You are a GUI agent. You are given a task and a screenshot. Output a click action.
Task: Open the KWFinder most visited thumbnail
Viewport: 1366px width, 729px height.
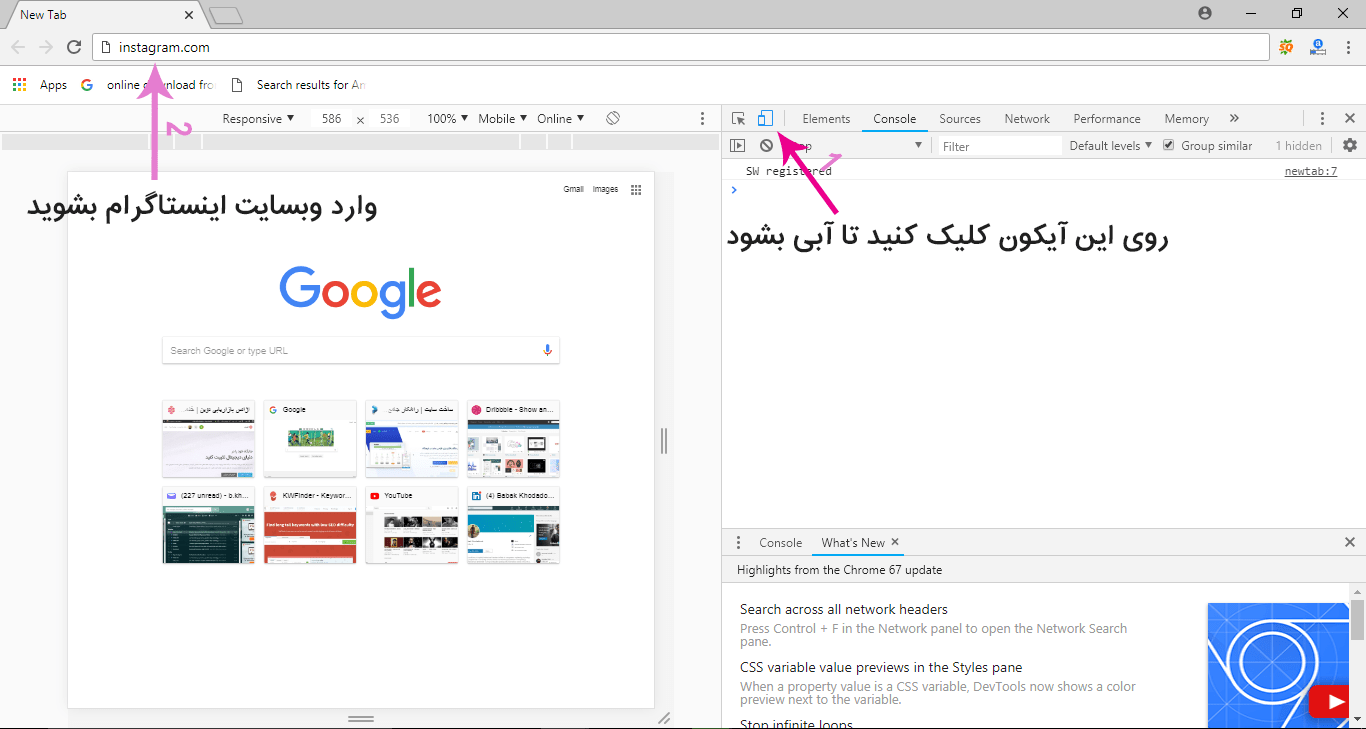pyautogui.click(x=310, y=525)
